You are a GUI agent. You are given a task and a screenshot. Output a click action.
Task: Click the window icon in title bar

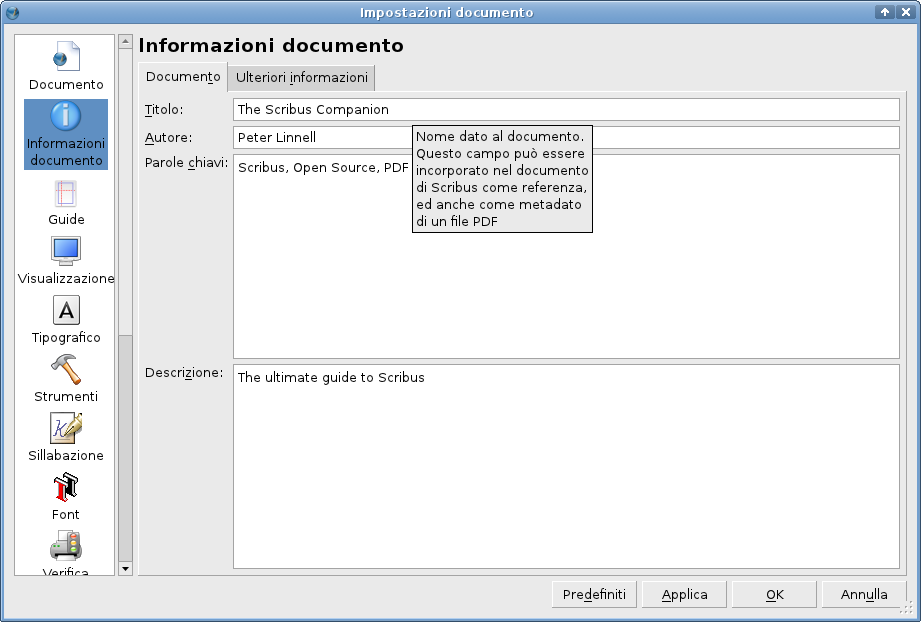tap(11, 11)
